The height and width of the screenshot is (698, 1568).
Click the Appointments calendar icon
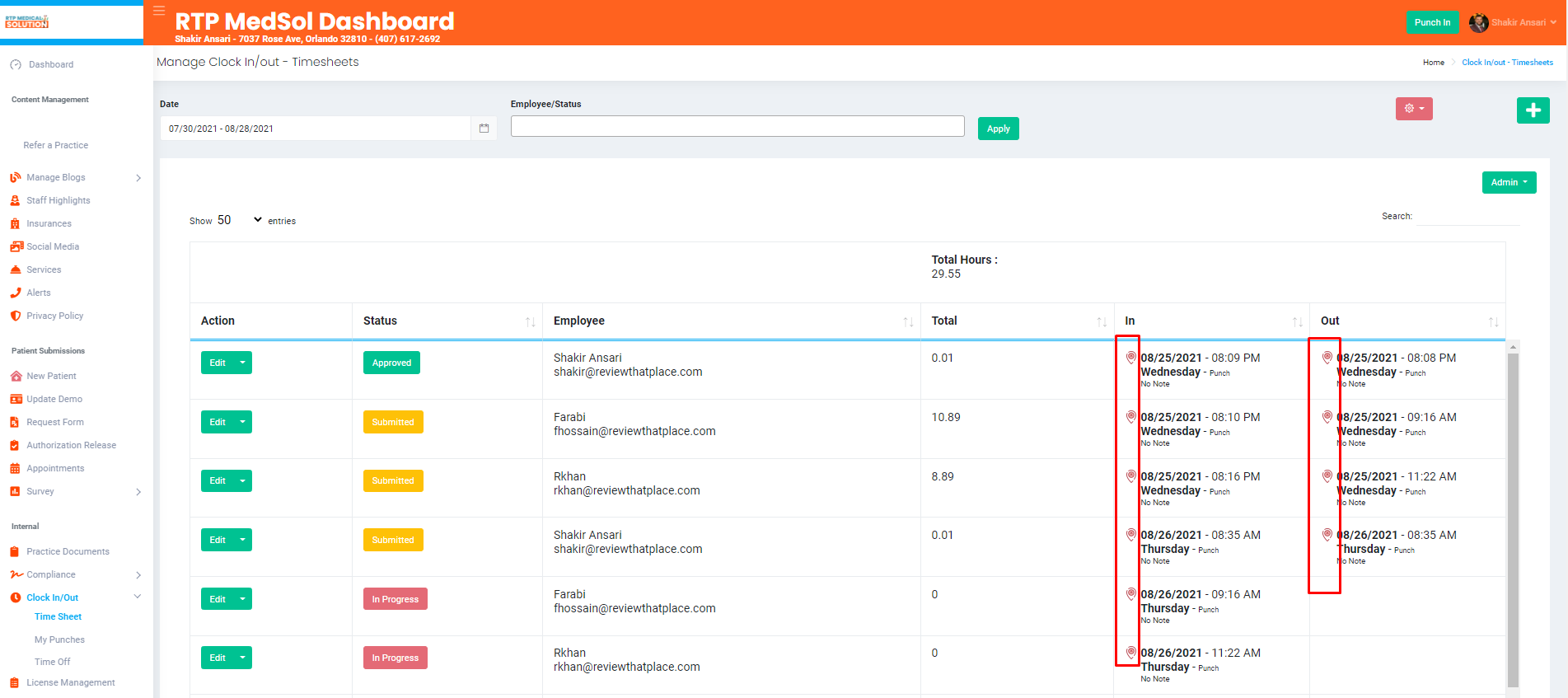pyautogui.click(x=15, y=468)
